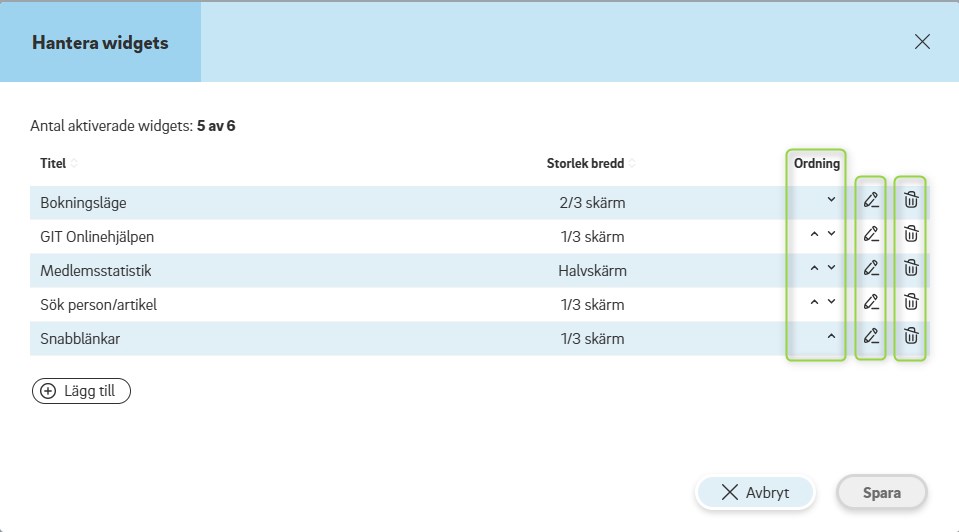Viewport: 959px width, 532px height.
Task: Edit the Bokningsläge widget
Action: pyautogui.click(x=871, y=200)
